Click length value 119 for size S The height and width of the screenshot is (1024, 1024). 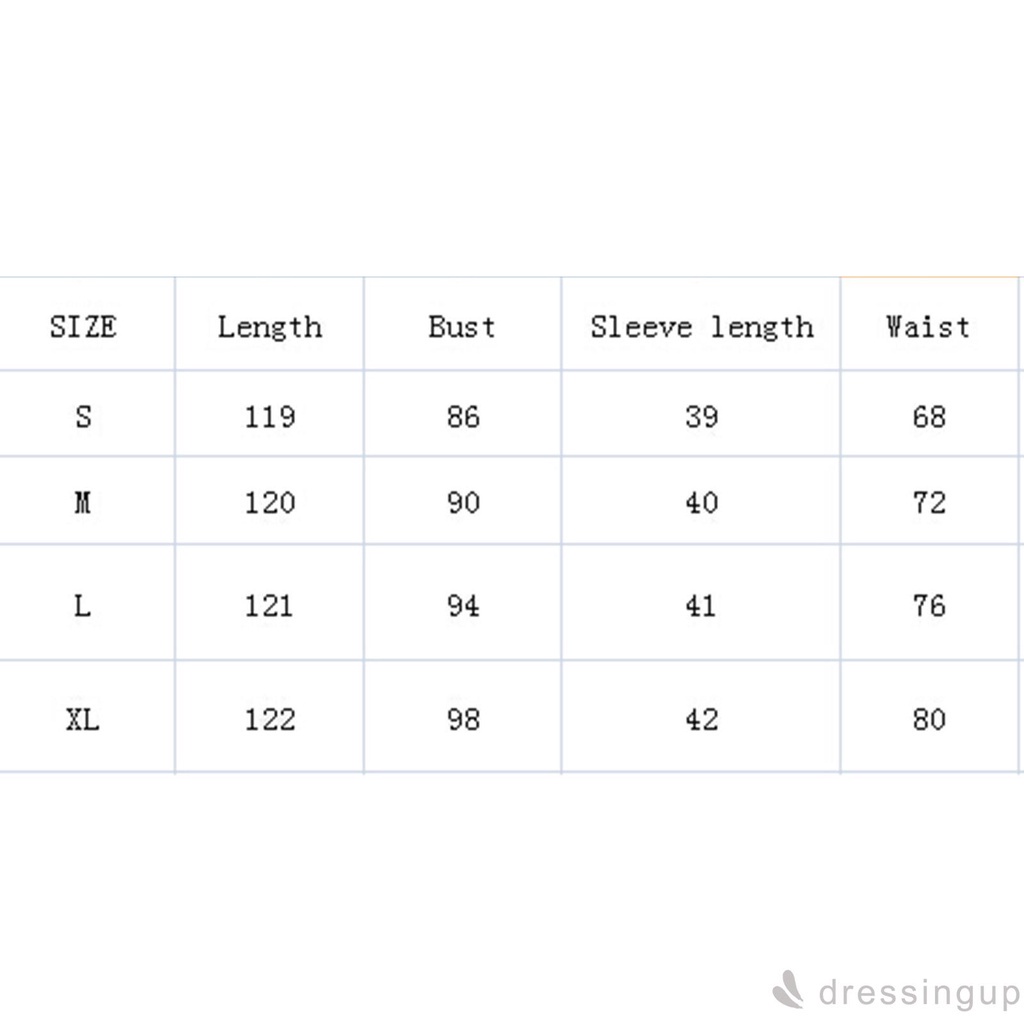(270, 416)
